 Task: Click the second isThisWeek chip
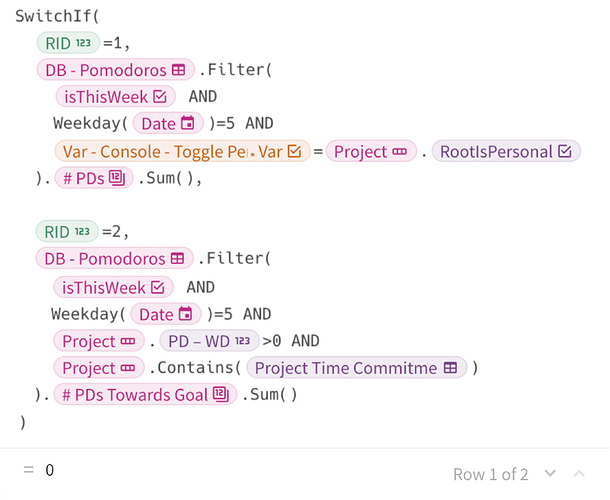coord(113,287)
